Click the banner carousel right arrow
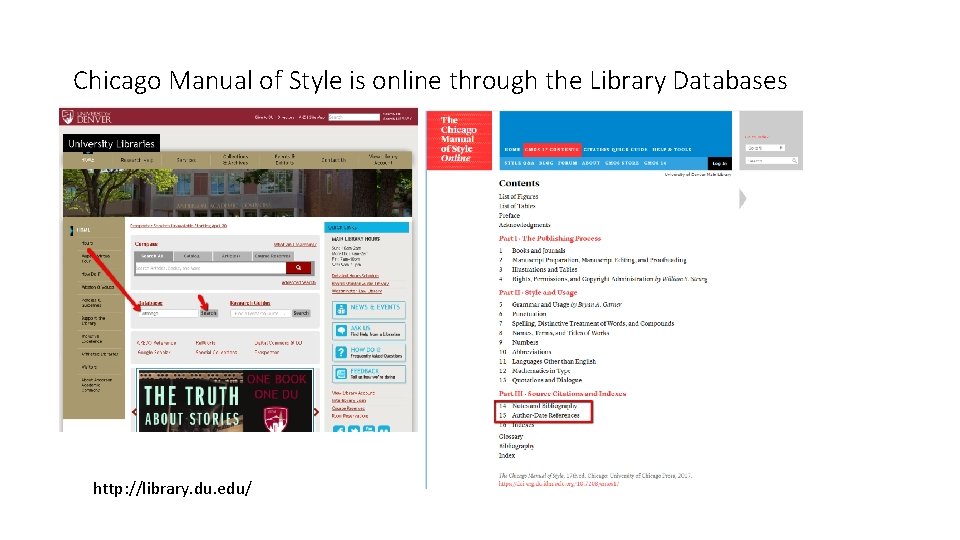 point(317,412)
